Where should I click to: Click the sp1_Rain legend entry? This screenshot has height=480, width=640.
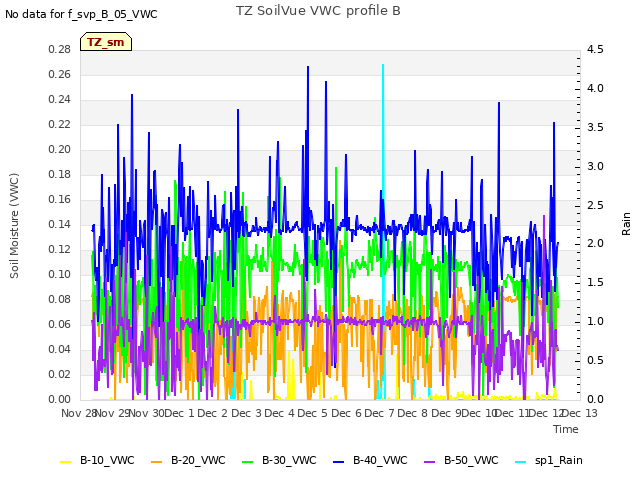549,461
